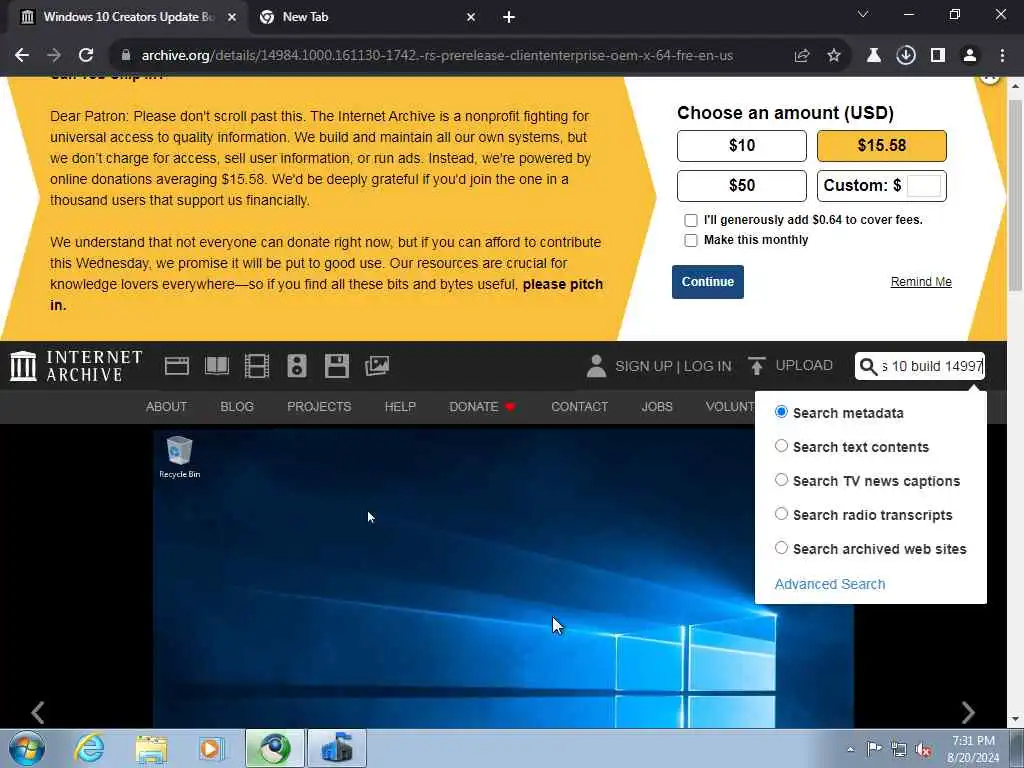
Task: Open HELP in navigation bar
Action: (x=400, y=407)
